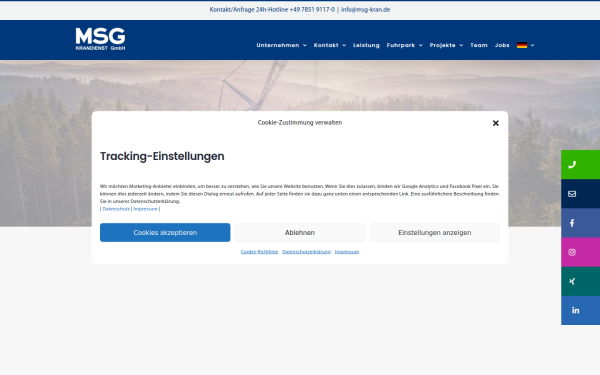The width and height of the screenshot is (600, 375).
Task: Open the LinkedIn sidebar icon
Action: (x=576, y=310)
